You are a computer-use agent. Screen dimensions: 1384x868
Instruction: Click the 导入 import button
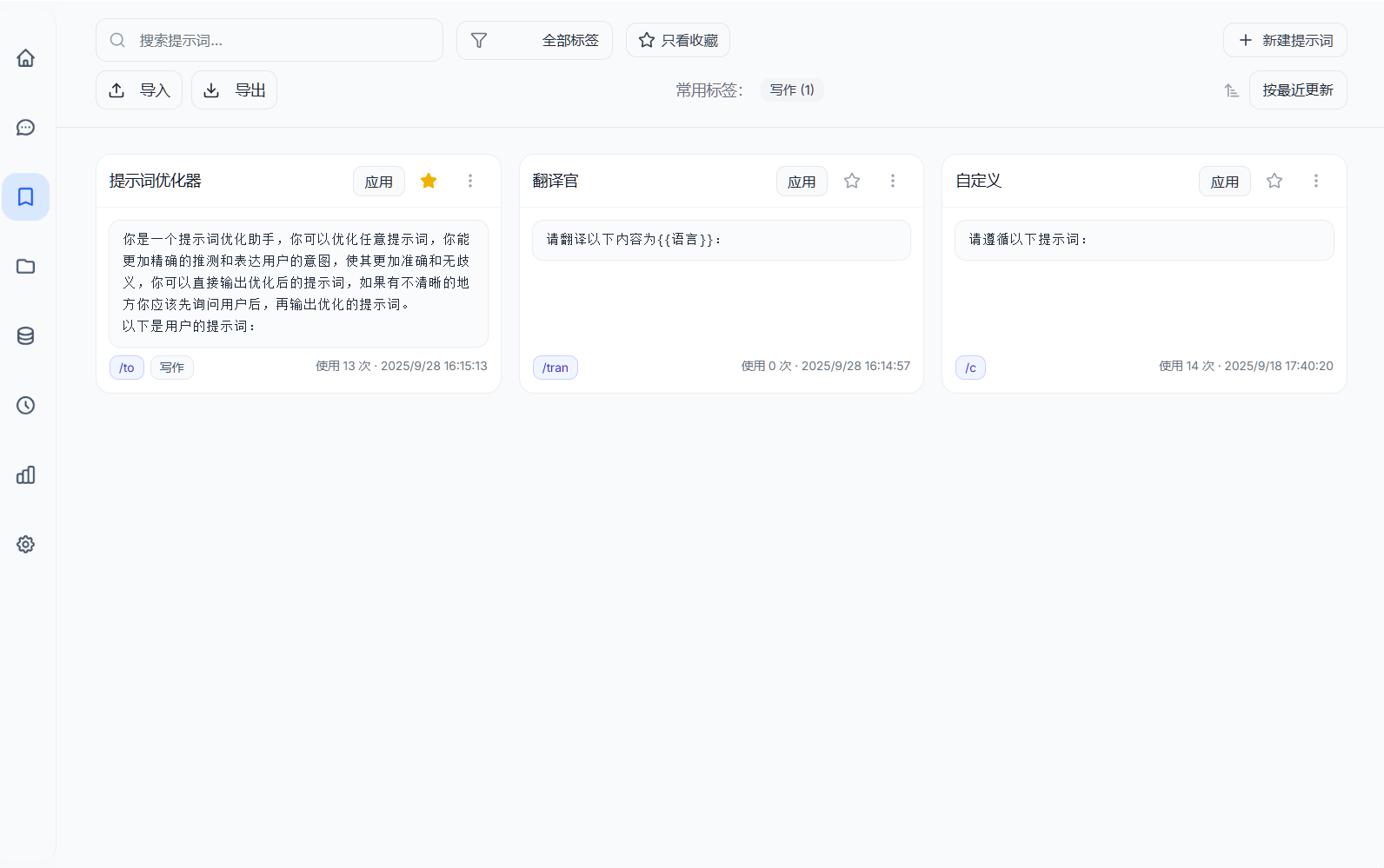pyautogui.click(x=139, y=90)
